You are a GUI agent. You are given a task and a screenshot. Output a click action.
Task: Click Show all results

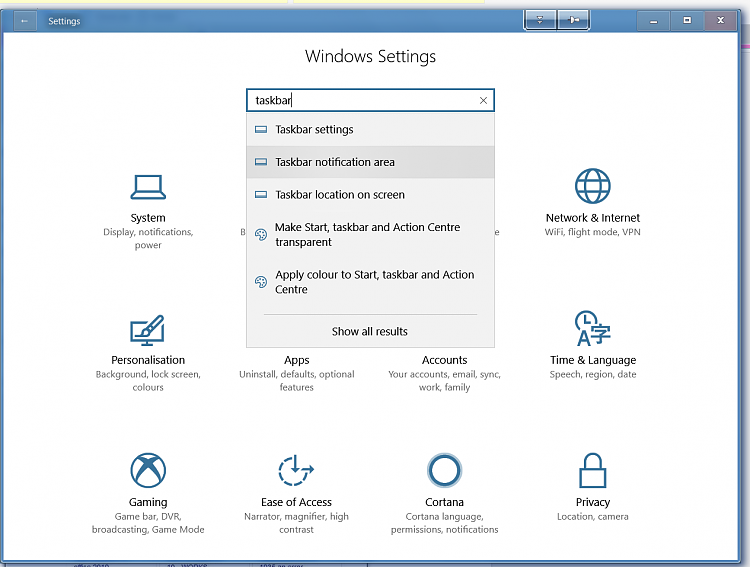[x=370, y=331]
